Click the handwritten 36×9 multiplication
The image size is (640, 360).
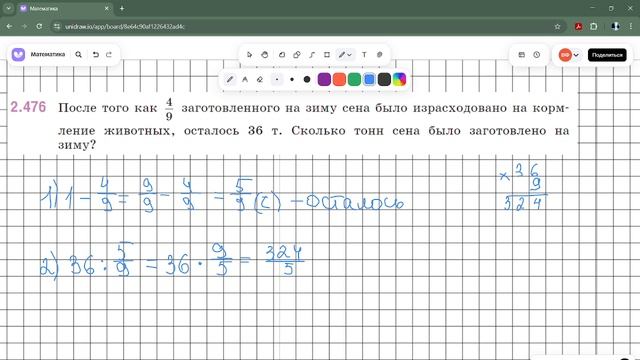(524, 187)
